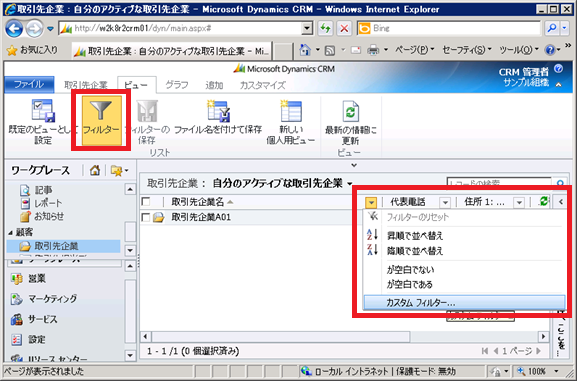Click the Bing search input field
The height and width of the screenshot is (381, 577).
(x=455, y=28)
